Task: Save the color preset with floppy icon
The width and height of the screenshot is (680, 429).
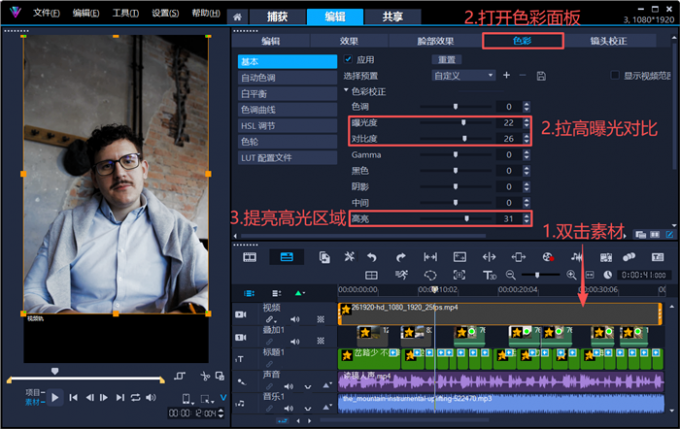Action: [541, 76]
